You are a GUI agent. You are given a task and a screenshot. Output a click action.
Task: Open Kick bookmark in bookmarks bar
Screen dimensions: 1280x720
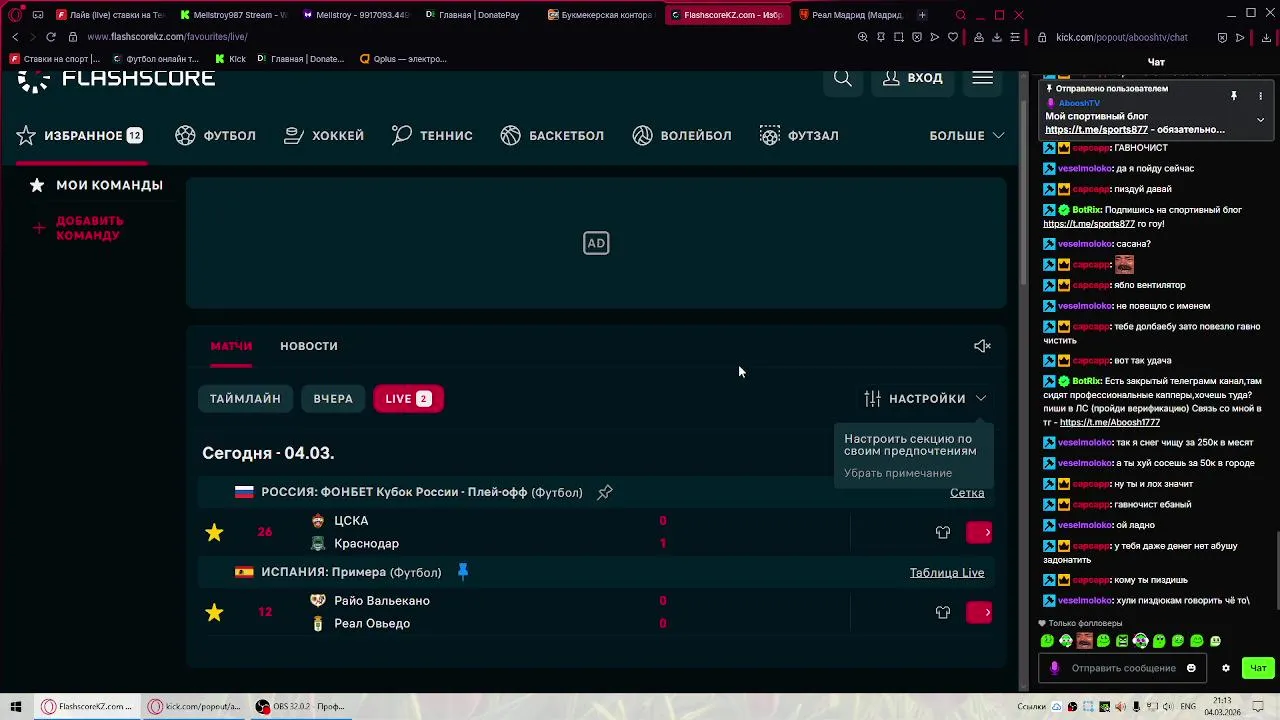[231, 59]
